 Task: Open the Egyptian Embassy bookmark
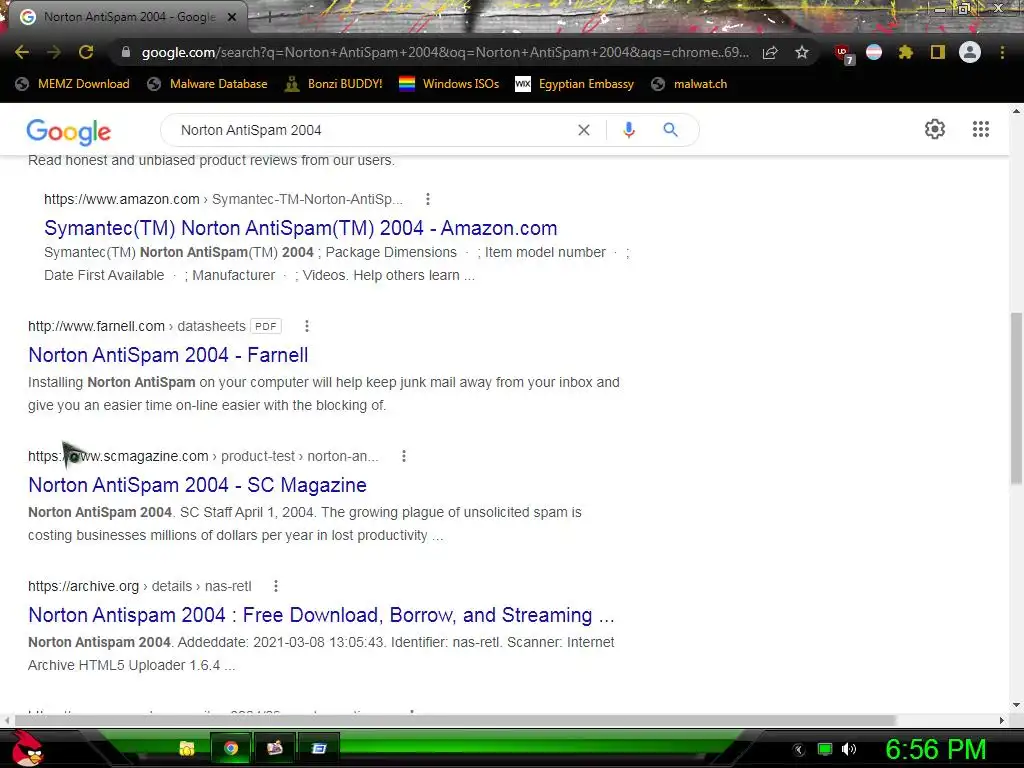[x=574, y=84]
